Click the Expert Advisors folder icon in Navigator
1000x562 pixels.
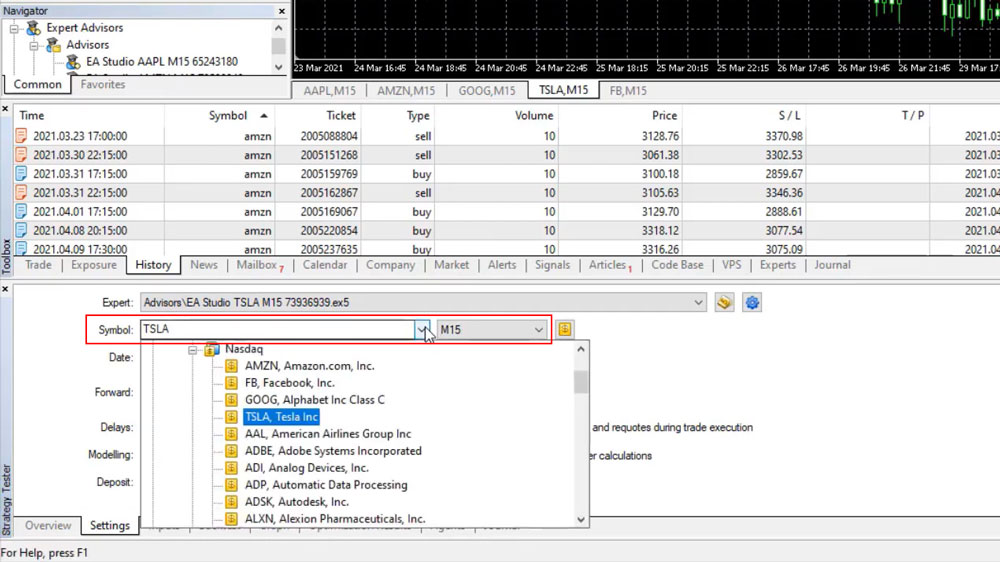(x=33, y=28)
